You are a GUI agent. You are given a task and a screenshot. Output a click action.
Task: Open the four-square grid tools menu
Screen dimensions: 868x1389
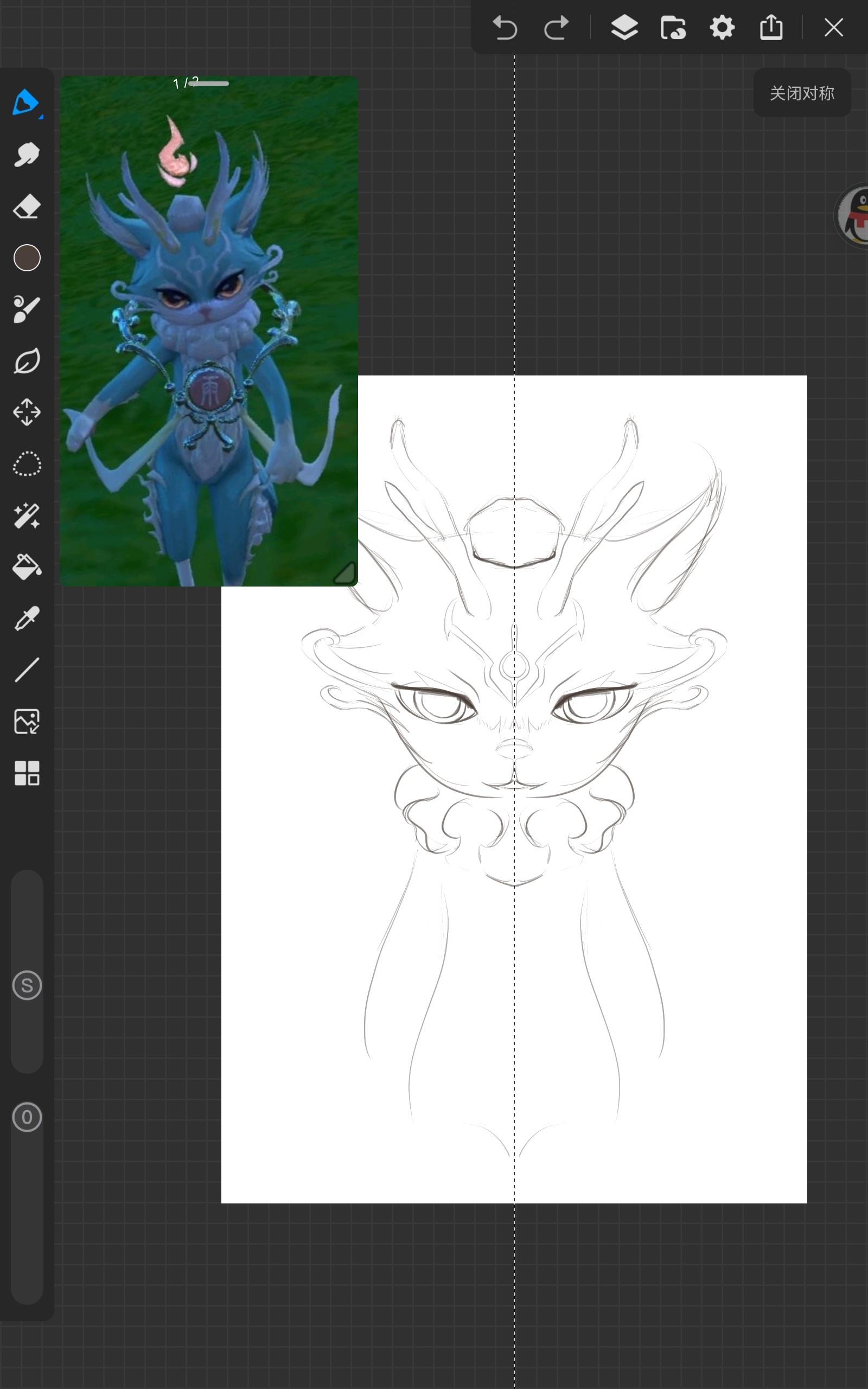pyautogui.click(x=27, y=773)
